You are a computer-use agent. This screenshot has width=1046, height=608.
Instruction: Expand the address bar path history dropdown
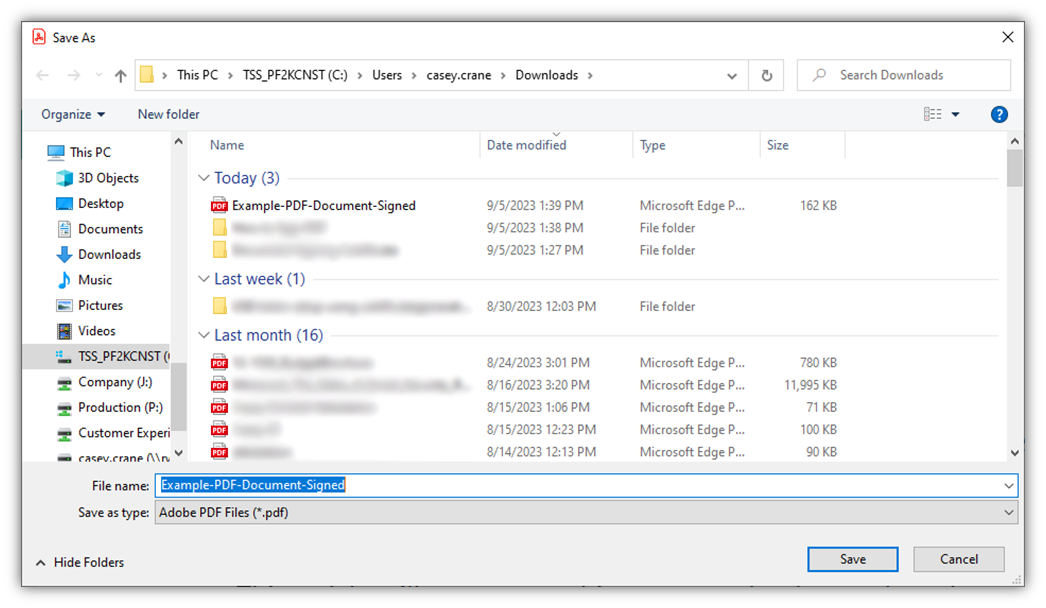[x=733, y=76]
